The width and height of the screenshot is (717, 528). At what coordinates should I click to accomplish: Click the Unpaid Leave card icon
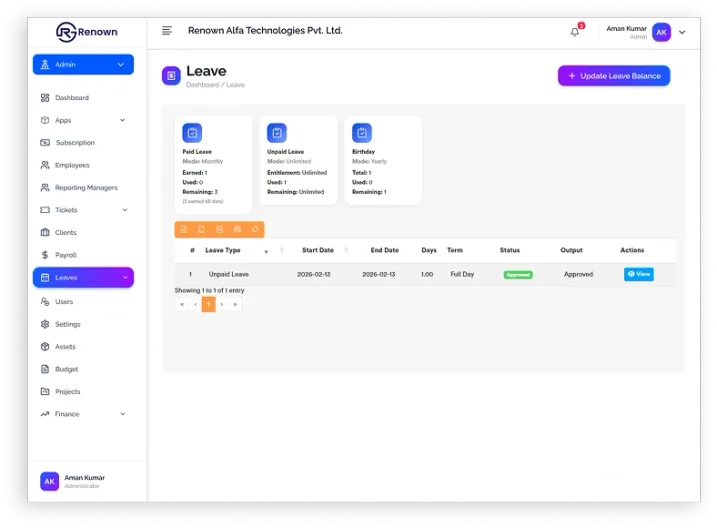(277, 133)
